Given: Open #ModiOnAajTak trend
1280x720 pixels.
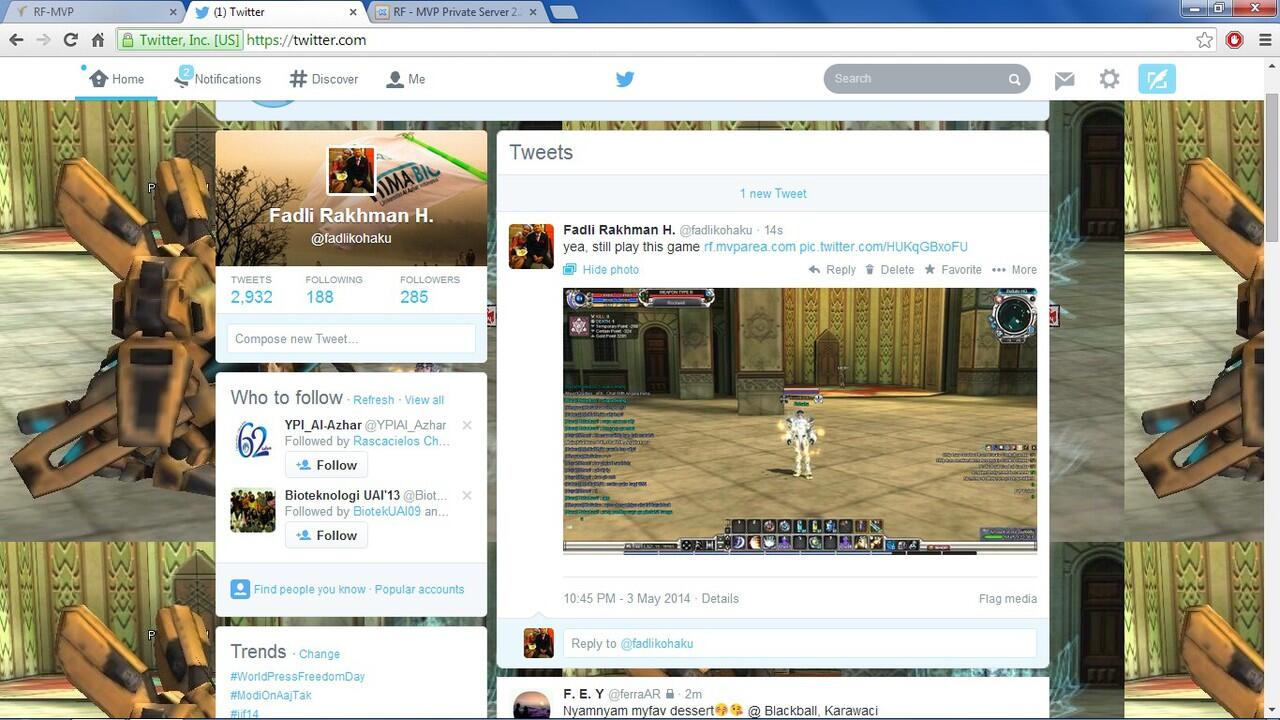Looking at the screenshot, I should [x=270, y=696].
